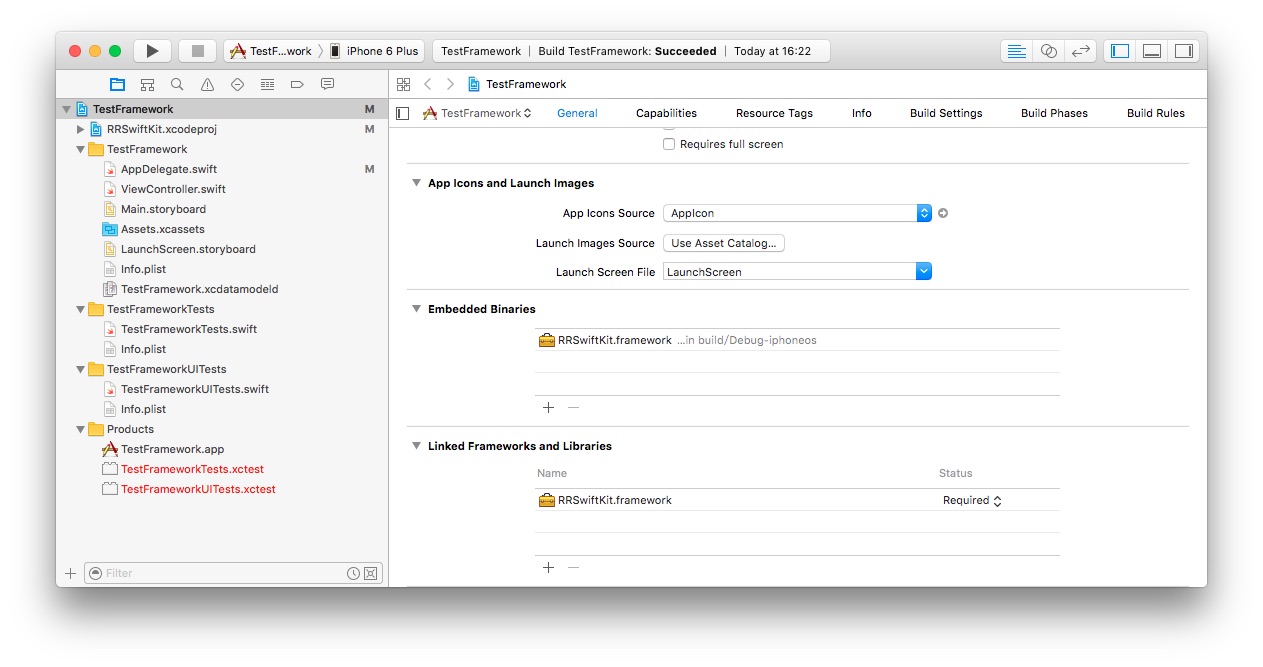
Task: Select ViewController.swift file
Action: tap(173, 189)
